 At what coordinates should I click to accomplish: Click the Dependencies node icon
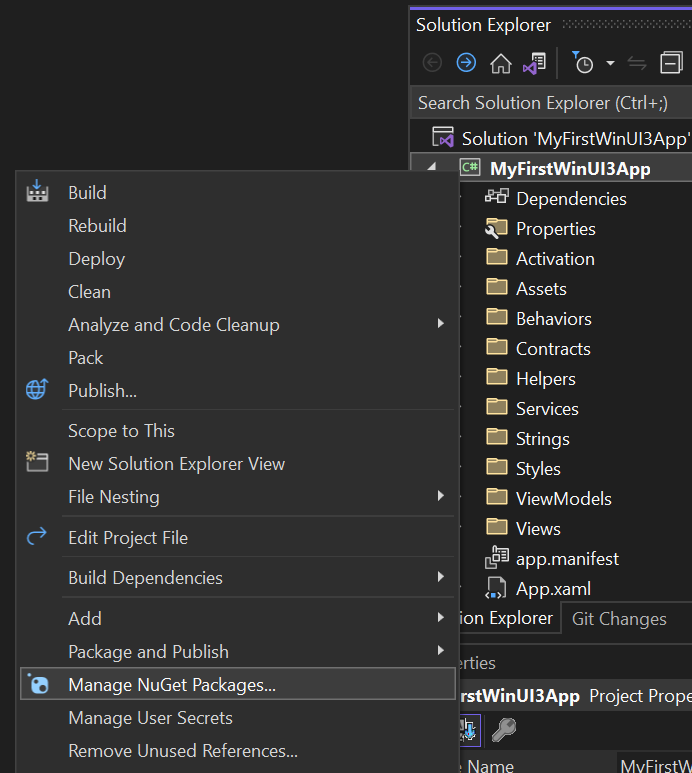click(496, 196)
